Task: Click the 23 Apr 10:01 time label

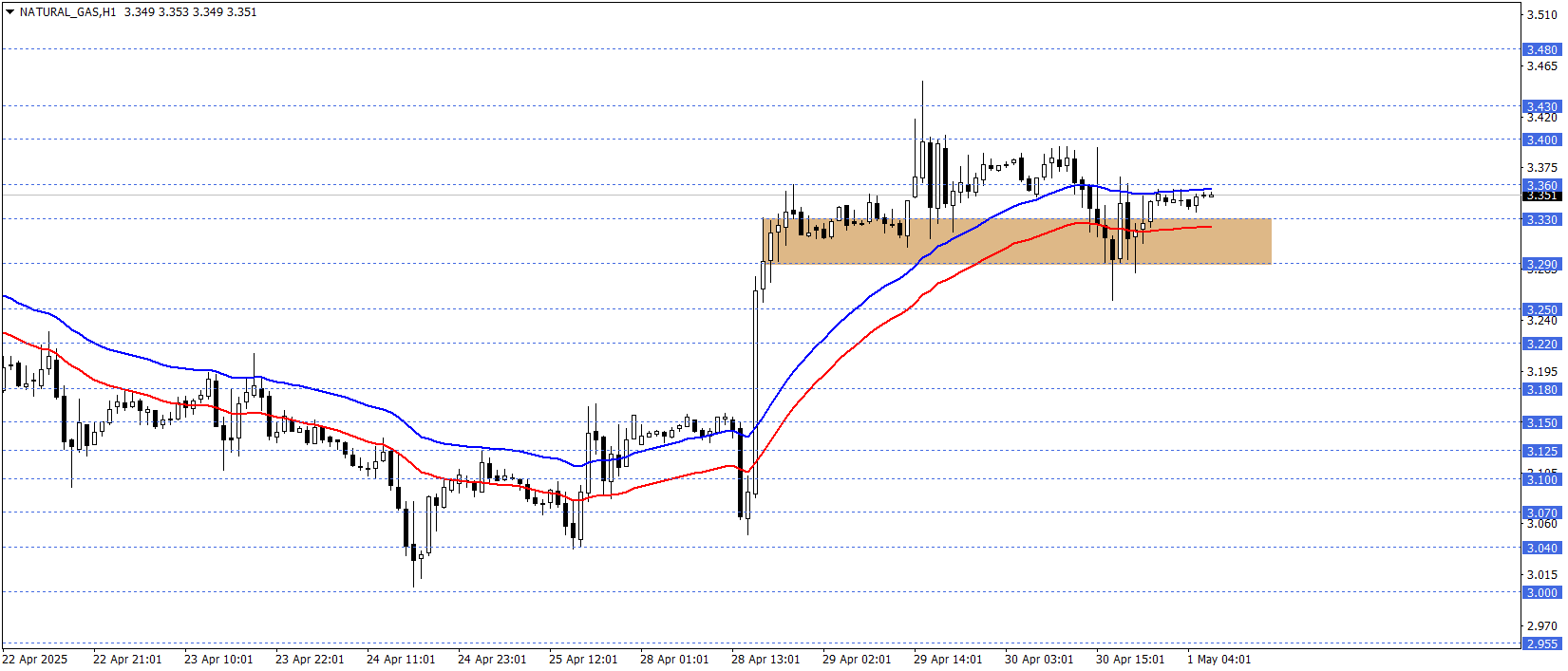Action: [218, 660]
